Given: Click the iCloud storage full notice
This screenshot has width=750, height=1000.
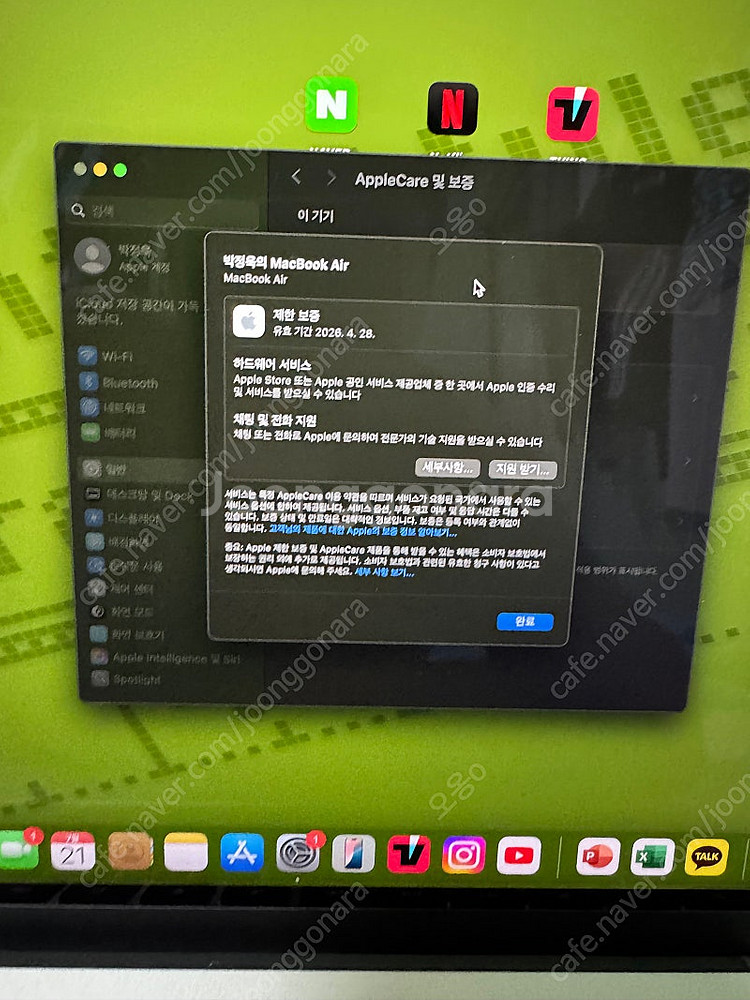Looking at the screenshot, I should pyautogui.click(x=137, y=311).
